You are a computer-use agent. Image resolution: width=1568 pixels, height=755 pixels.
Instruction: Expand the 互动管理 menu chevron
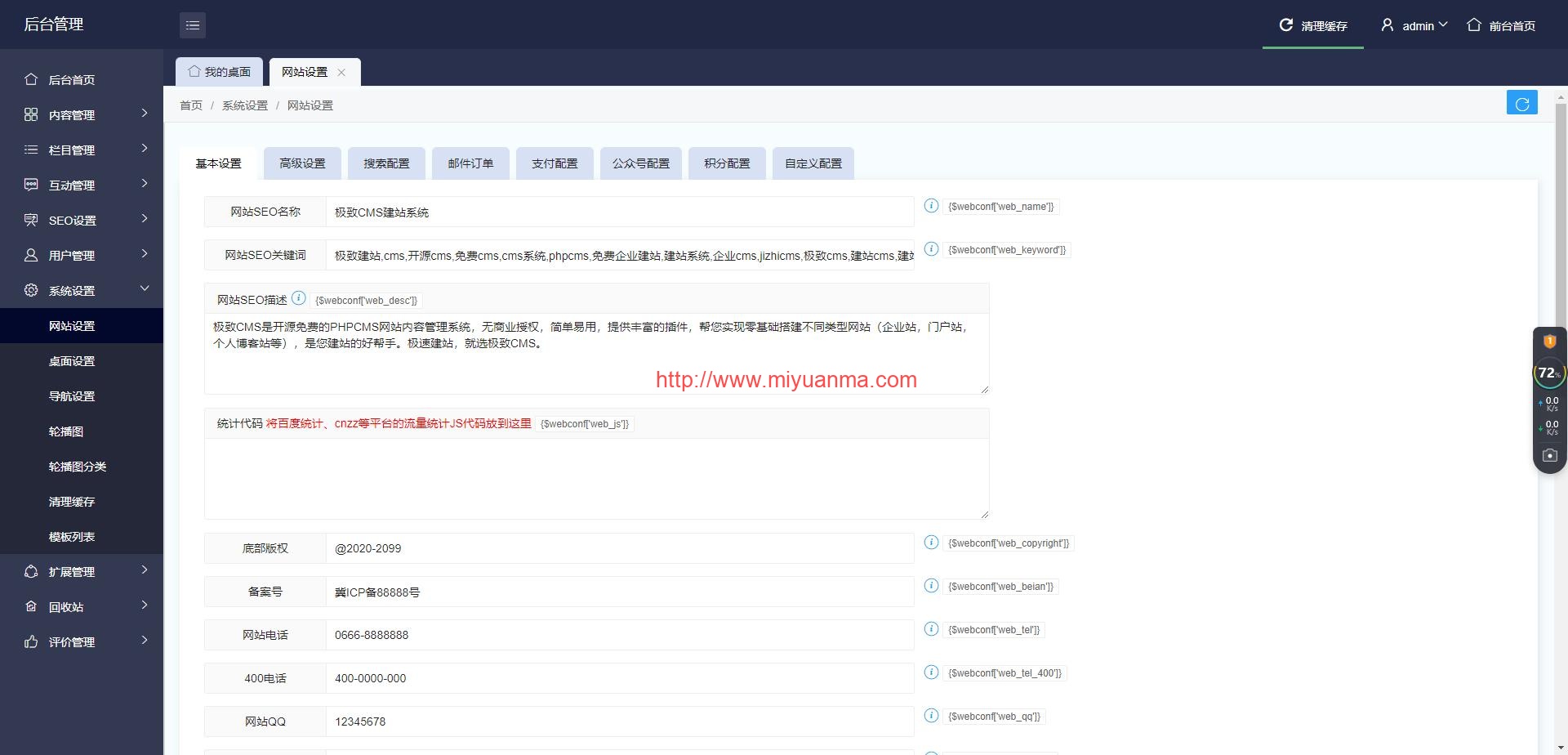click(145, 183)
